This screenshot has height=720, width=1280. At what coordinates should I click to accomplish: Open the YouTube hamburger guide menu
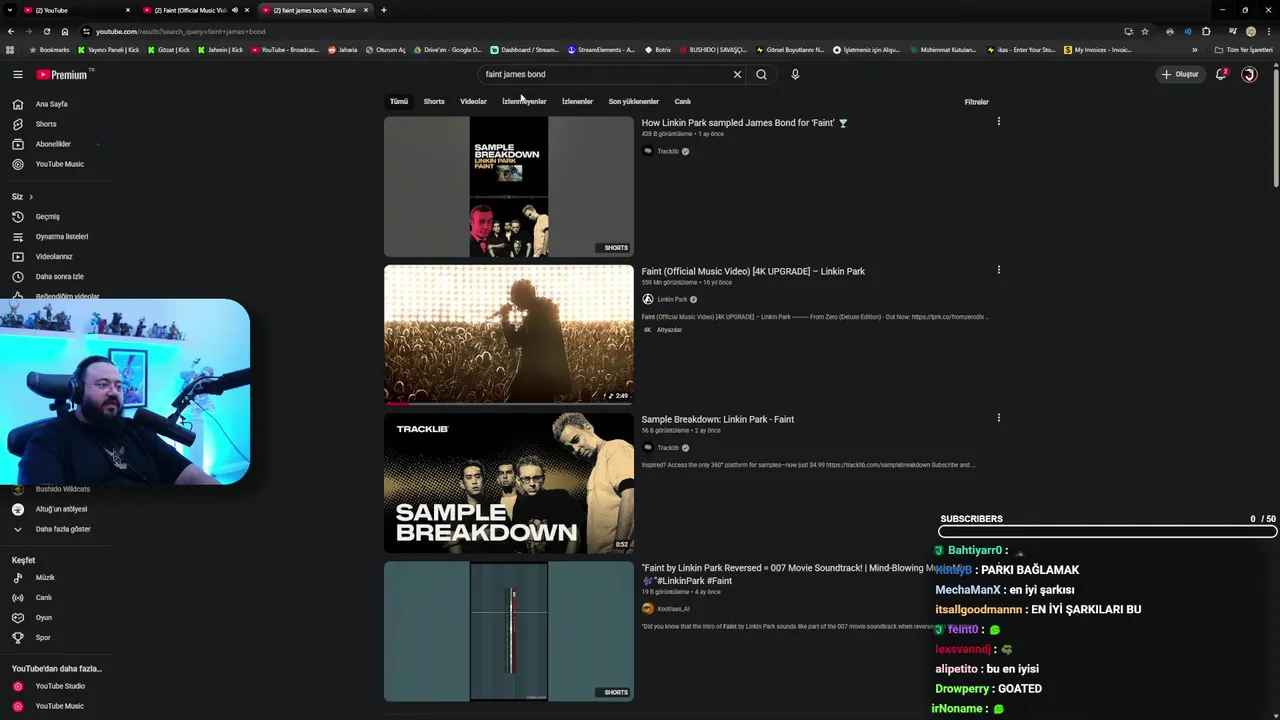click(18, 74)
